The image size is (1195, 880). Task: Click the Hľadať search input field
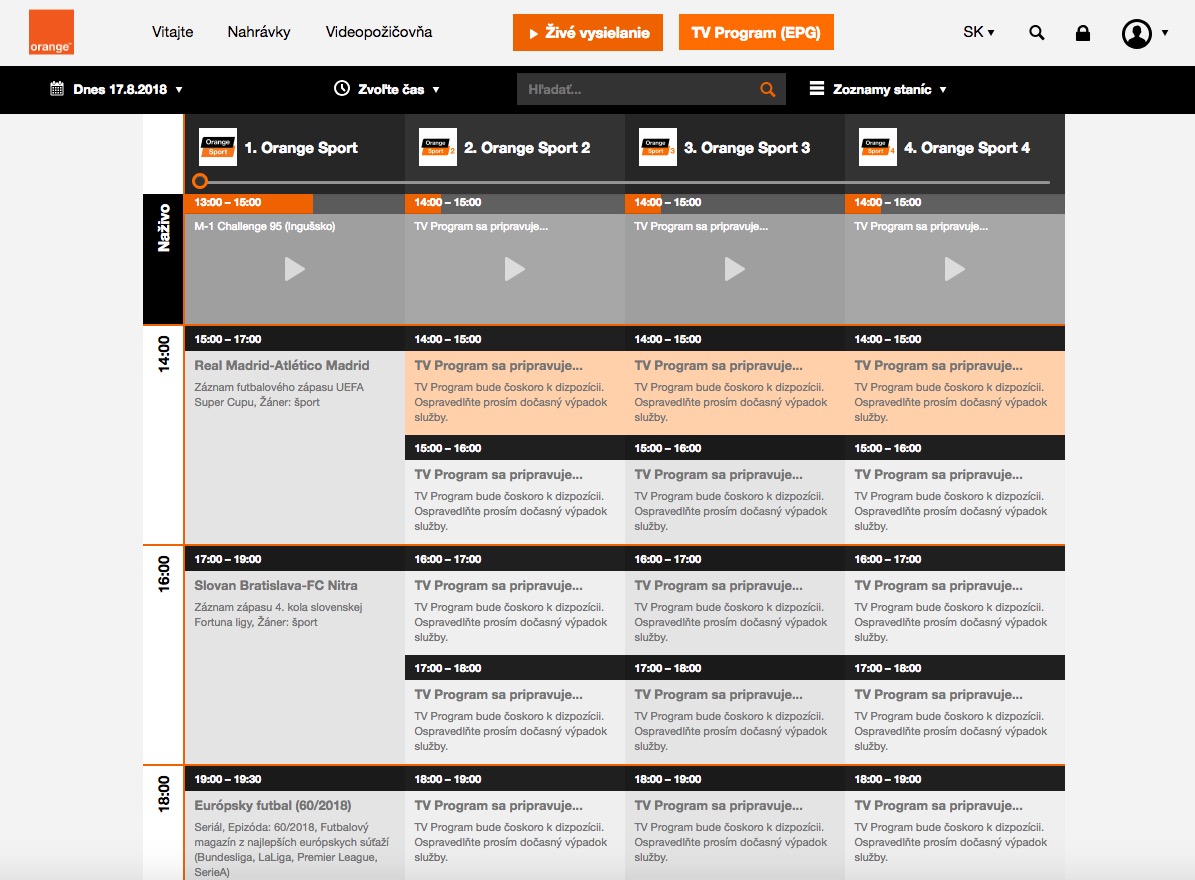[651, 89]
